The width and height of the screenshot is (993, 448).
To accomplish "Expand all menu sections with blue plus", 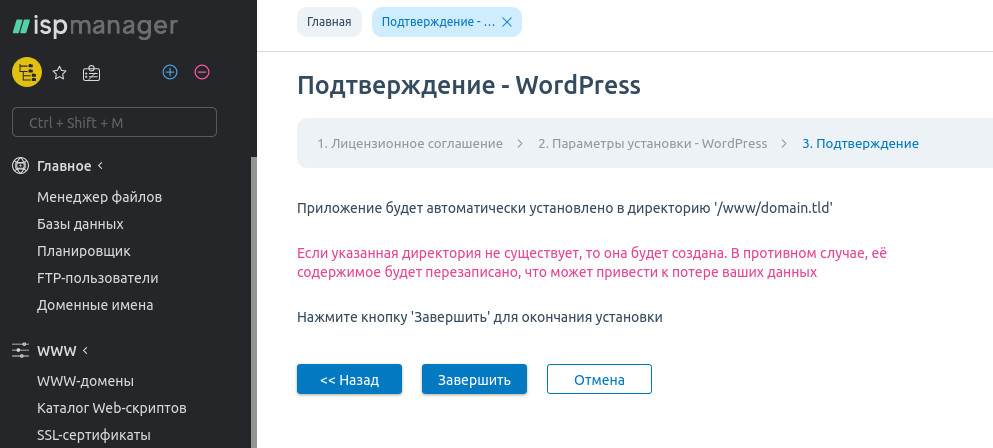I will click(x=170, y=72).
